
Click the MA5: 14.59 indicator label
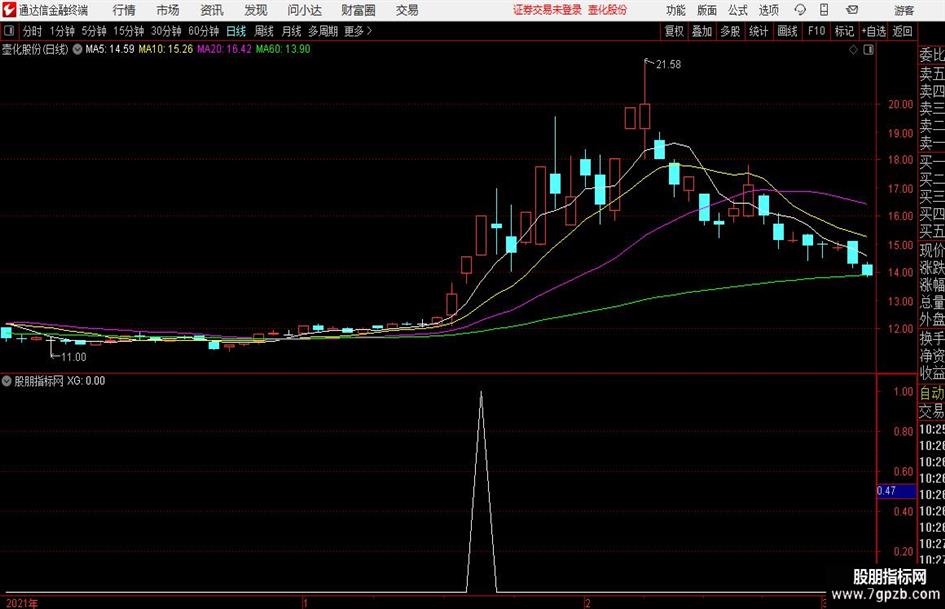pos(110,49)
